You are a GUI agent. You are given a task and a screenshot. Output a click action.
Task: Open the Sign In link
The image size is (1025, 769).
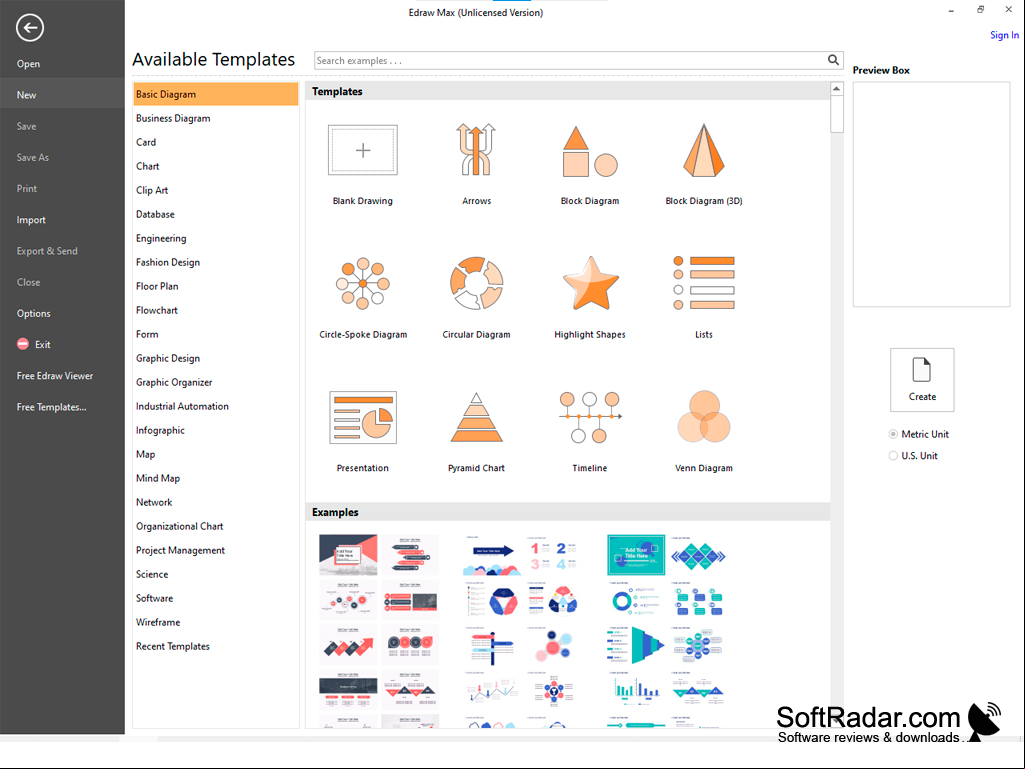1004,35
